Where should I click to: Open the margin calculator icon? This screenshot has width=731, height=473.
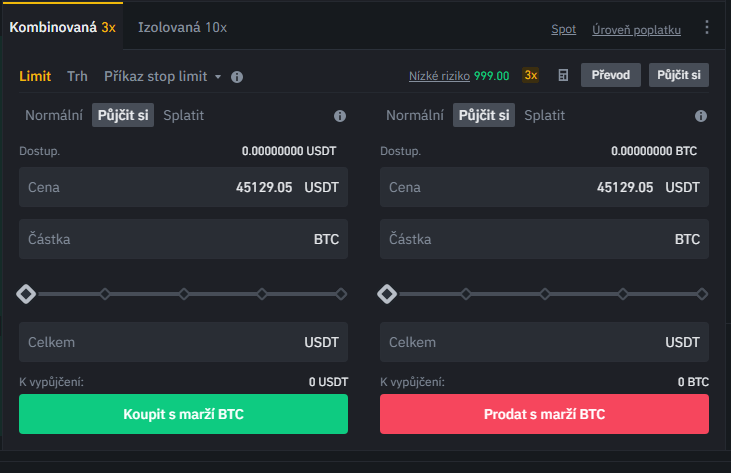pyautogui.click(x=563, y=75)
